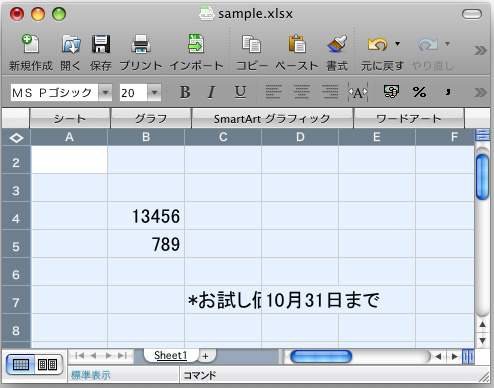Switch to normal view button

point(21,365)
